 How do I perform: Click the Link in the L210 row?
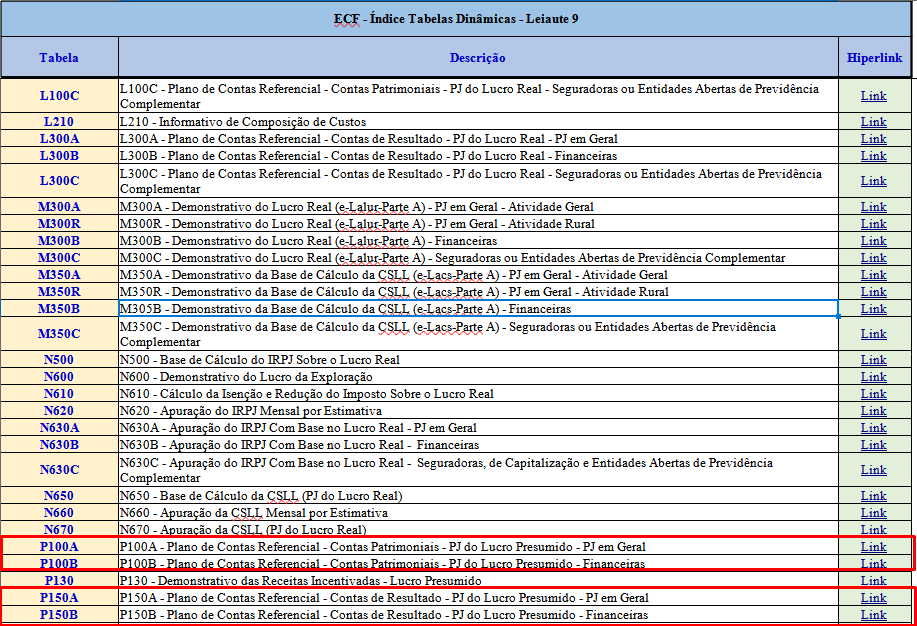(x=873, y=122)
